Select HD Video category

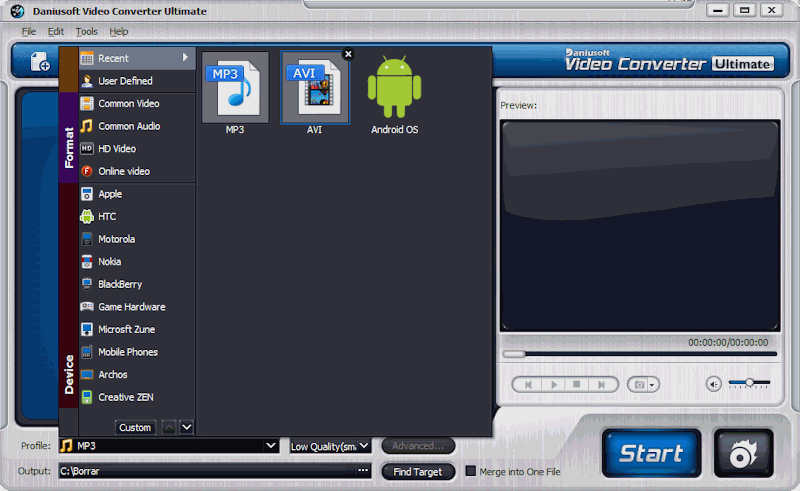click(x=137, y=149)
